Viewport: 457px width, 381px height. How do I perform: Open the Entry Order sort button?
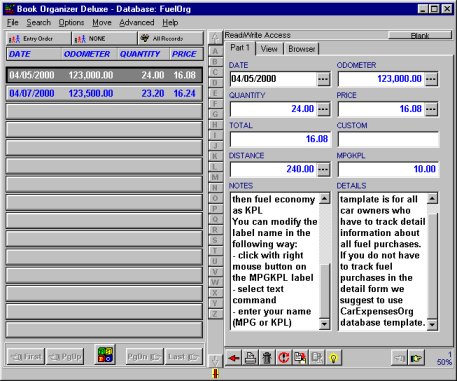(38, 39)
